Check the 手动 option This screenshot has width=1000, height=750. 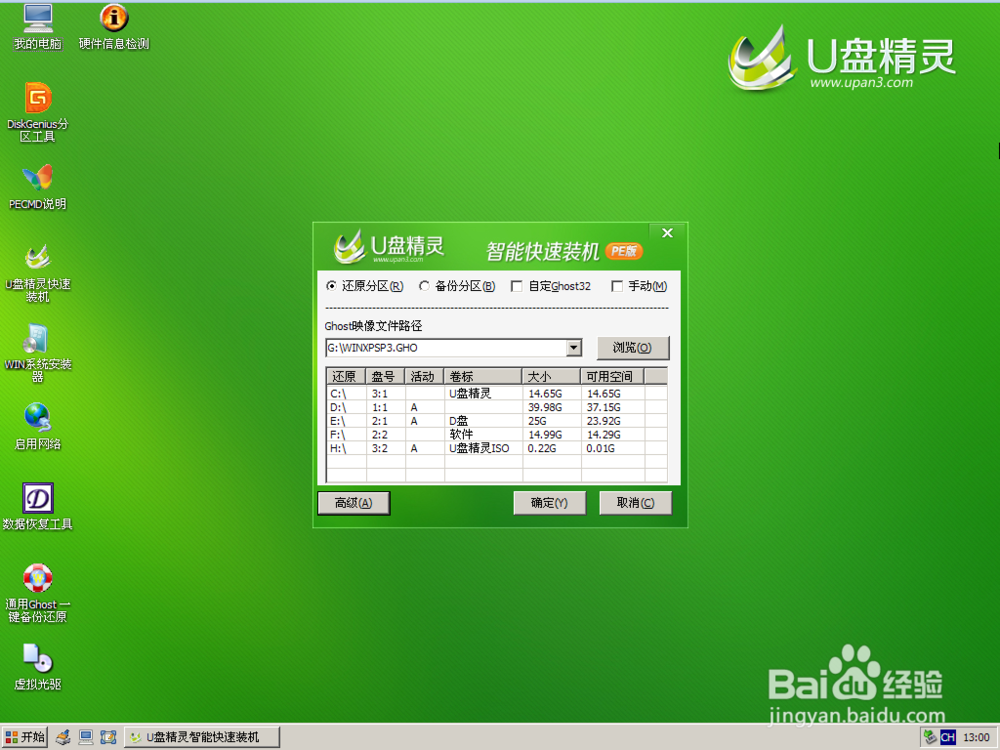(x=617, y=286)
